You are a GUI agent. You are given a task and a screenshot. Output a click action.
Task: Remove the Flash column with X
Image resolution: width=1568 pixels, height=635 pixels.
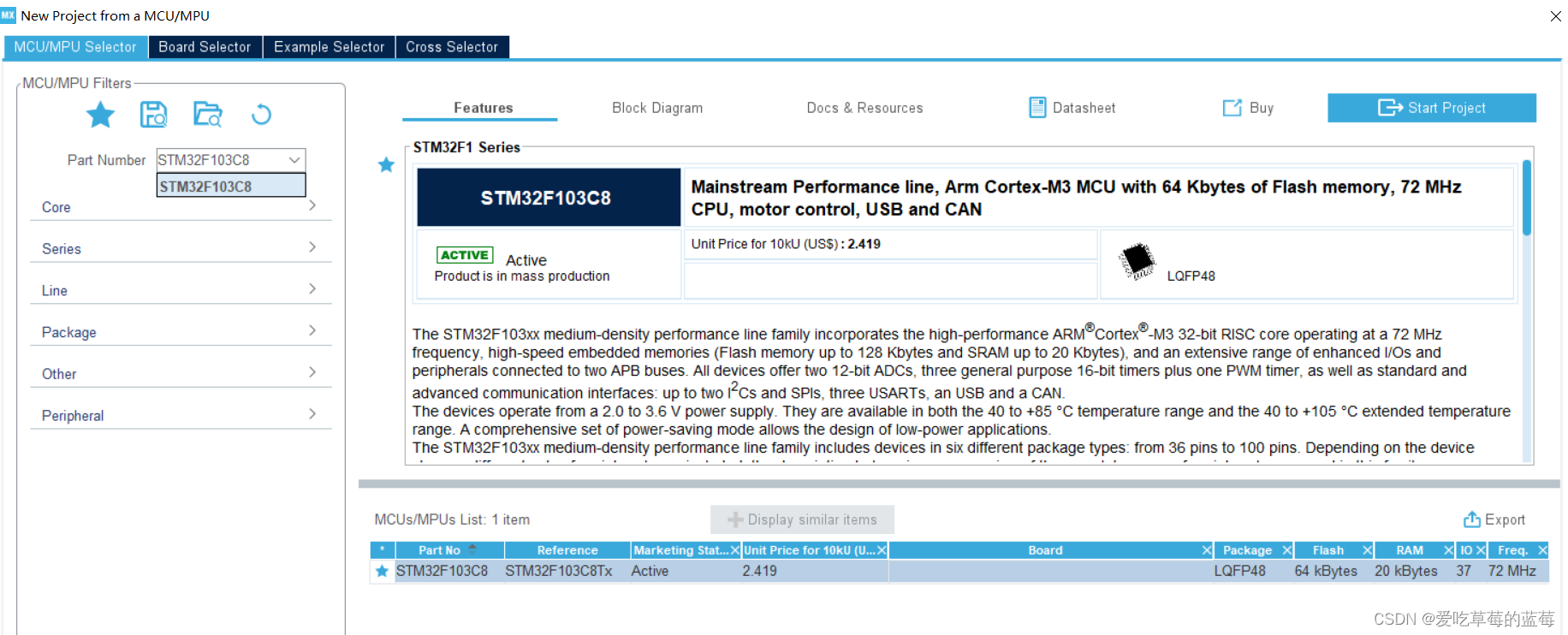(x=1368, y=550)
